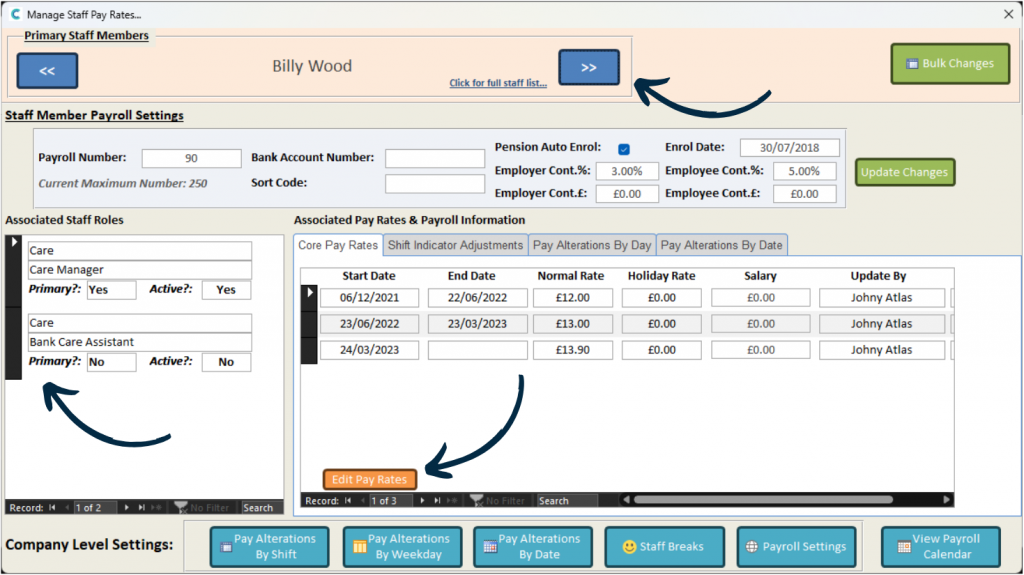Open Pay Alterations By Date settings
This screenshot has width=1024, height=575.
click(531, 547)
